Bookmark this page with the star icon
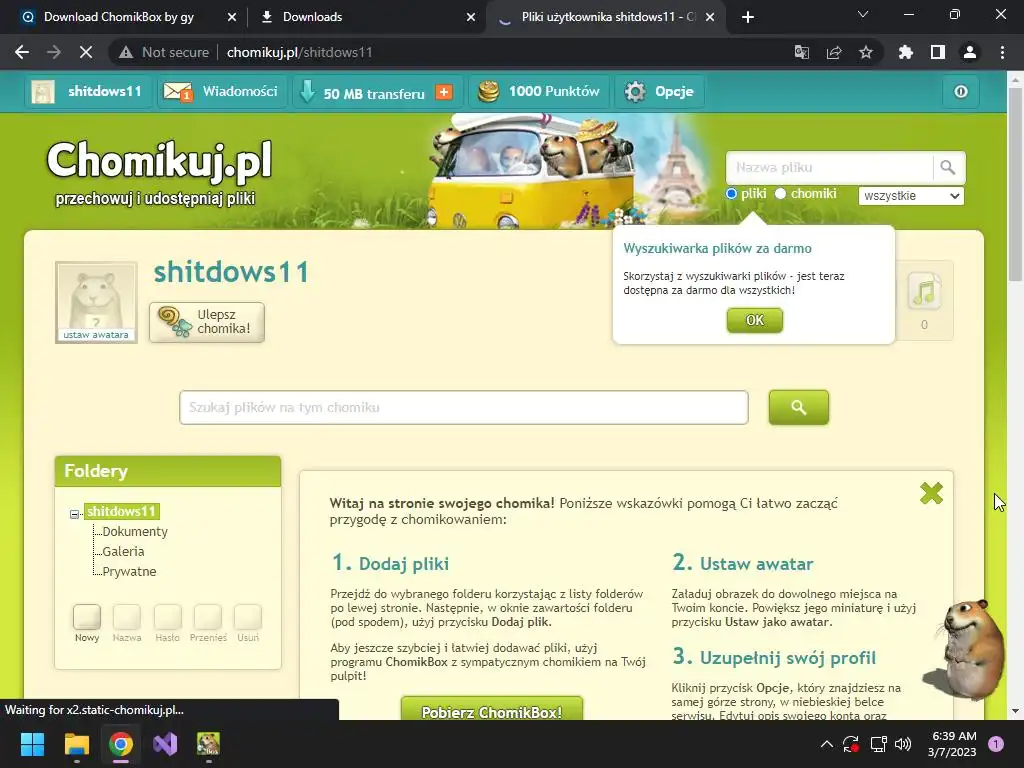 click(866, 52)
